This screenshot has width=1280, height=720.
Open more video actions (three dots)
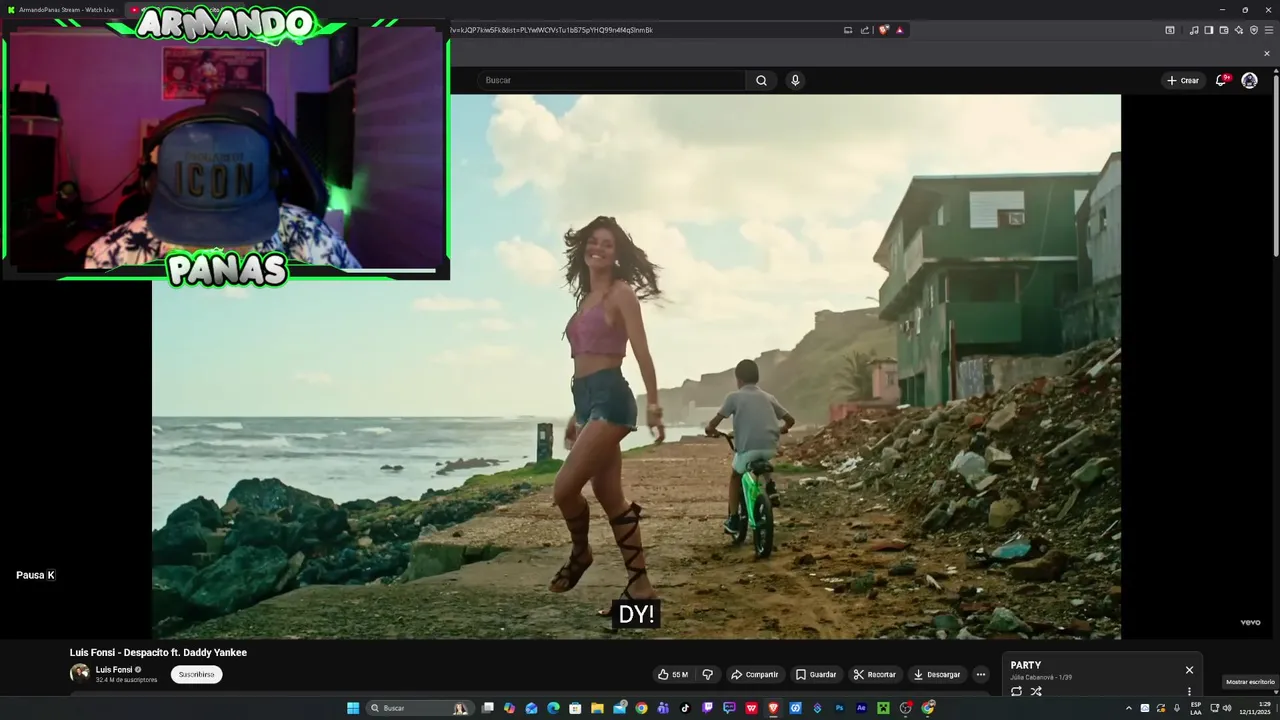pos(980,675)
